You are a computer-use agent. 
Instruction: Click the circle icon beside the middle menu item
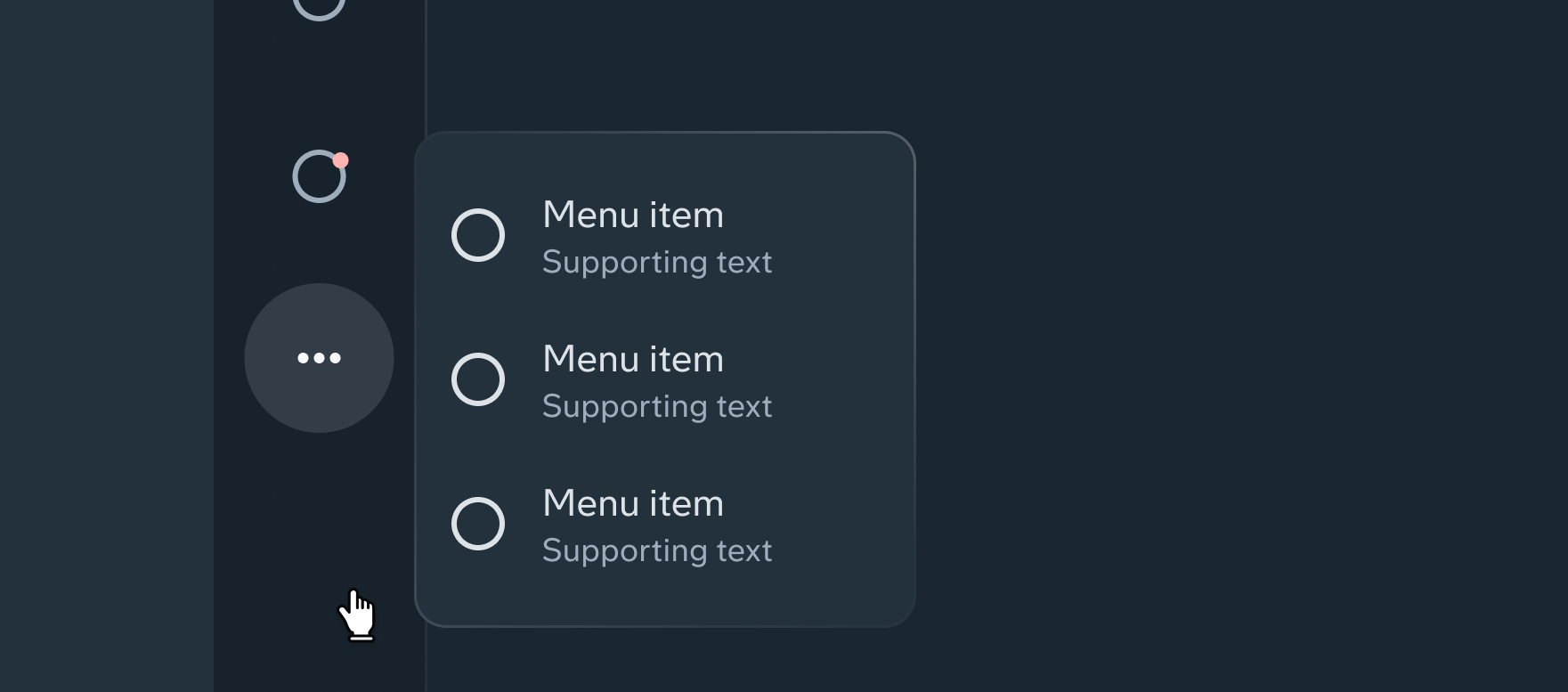pyautogui.click(x=478, y=379)
